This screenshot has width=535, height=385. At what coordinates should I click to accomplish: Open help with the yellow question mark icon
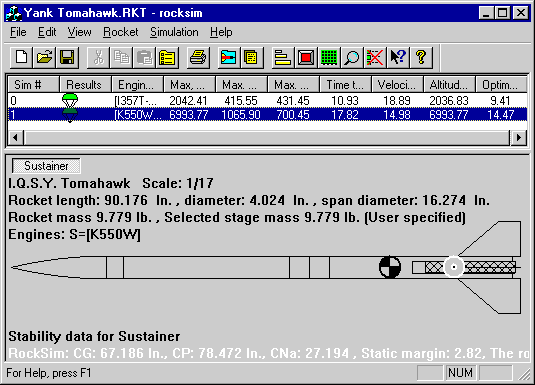point(421,57)
